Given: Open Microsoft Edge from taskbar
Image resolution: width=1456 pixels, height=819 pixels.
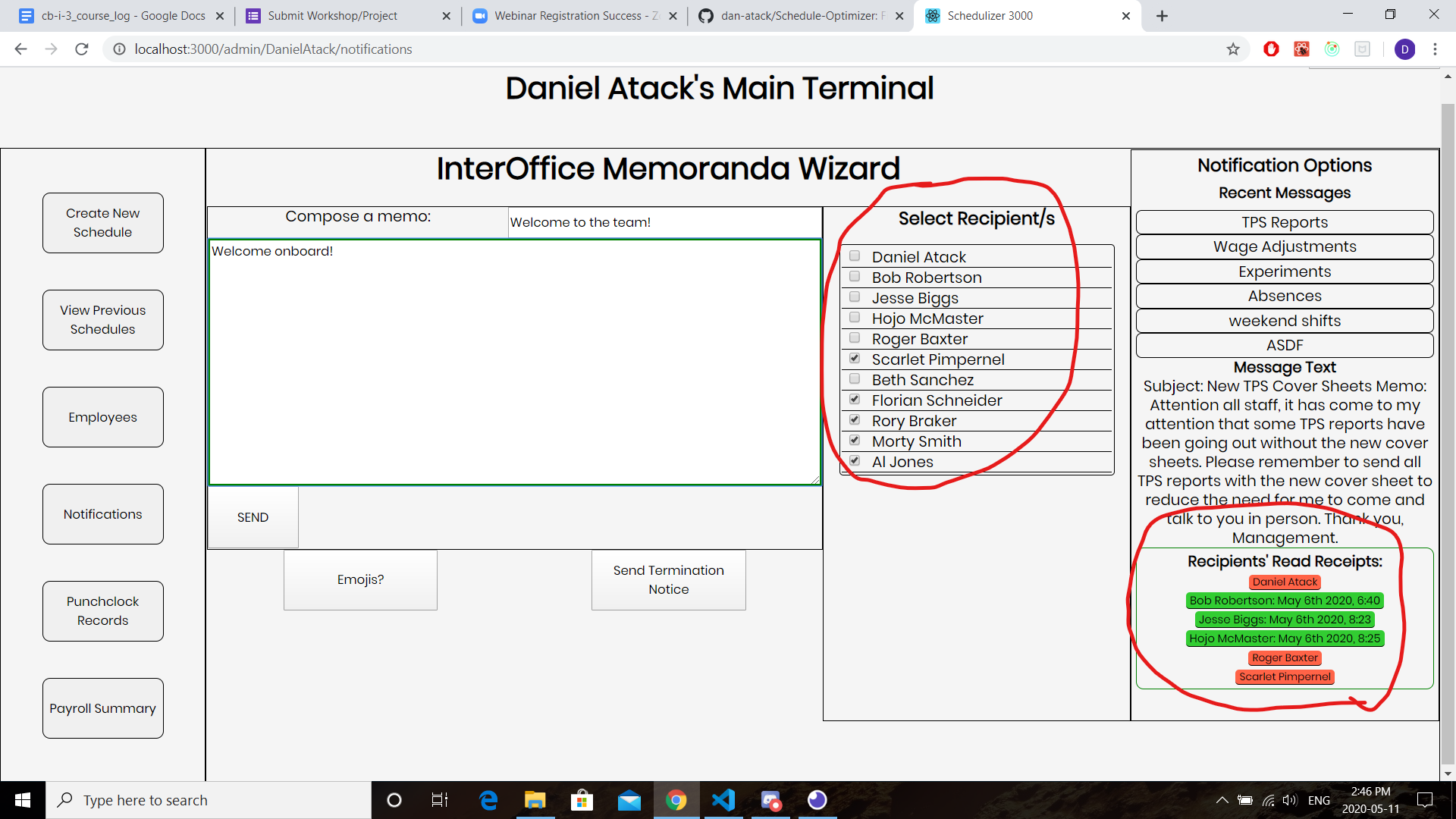Looking at the screenshot, I should point(488,800).
